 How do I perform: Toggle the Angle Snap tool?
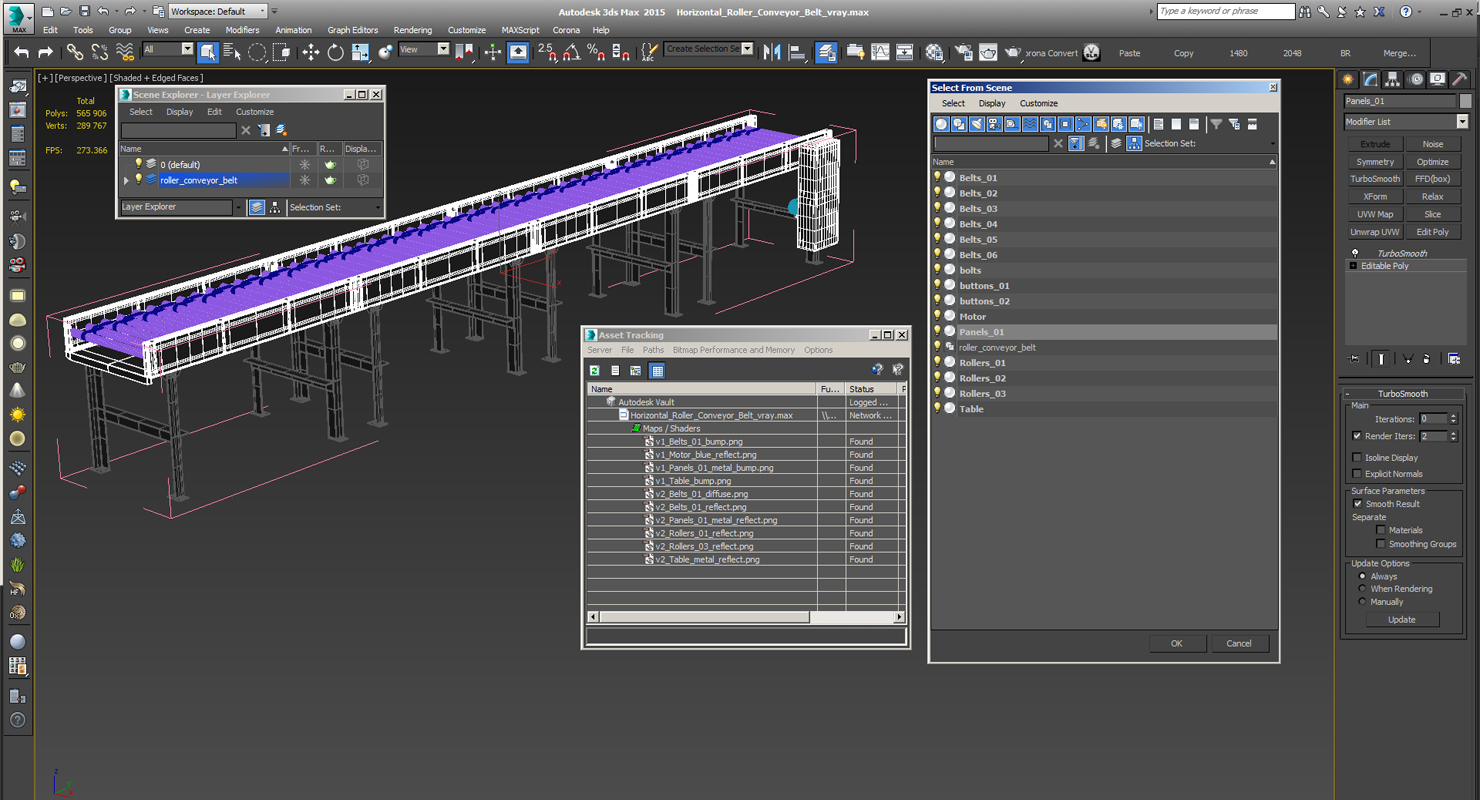click(571, 52)
